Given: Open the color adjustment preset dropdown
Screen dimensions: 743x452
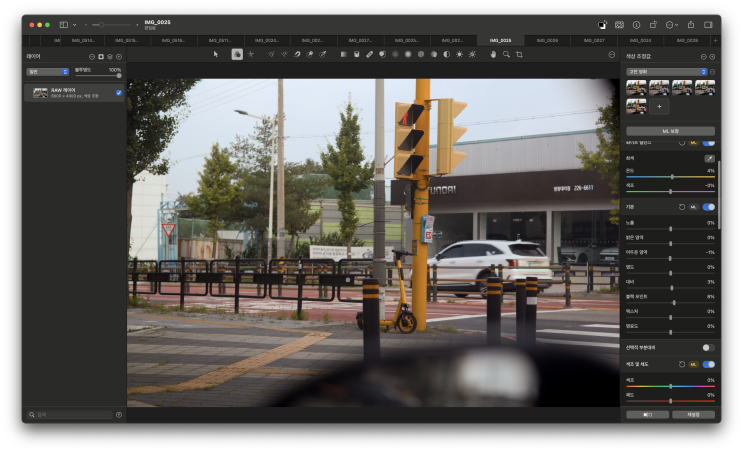Looking at the screenshot, I should [667, 72].
